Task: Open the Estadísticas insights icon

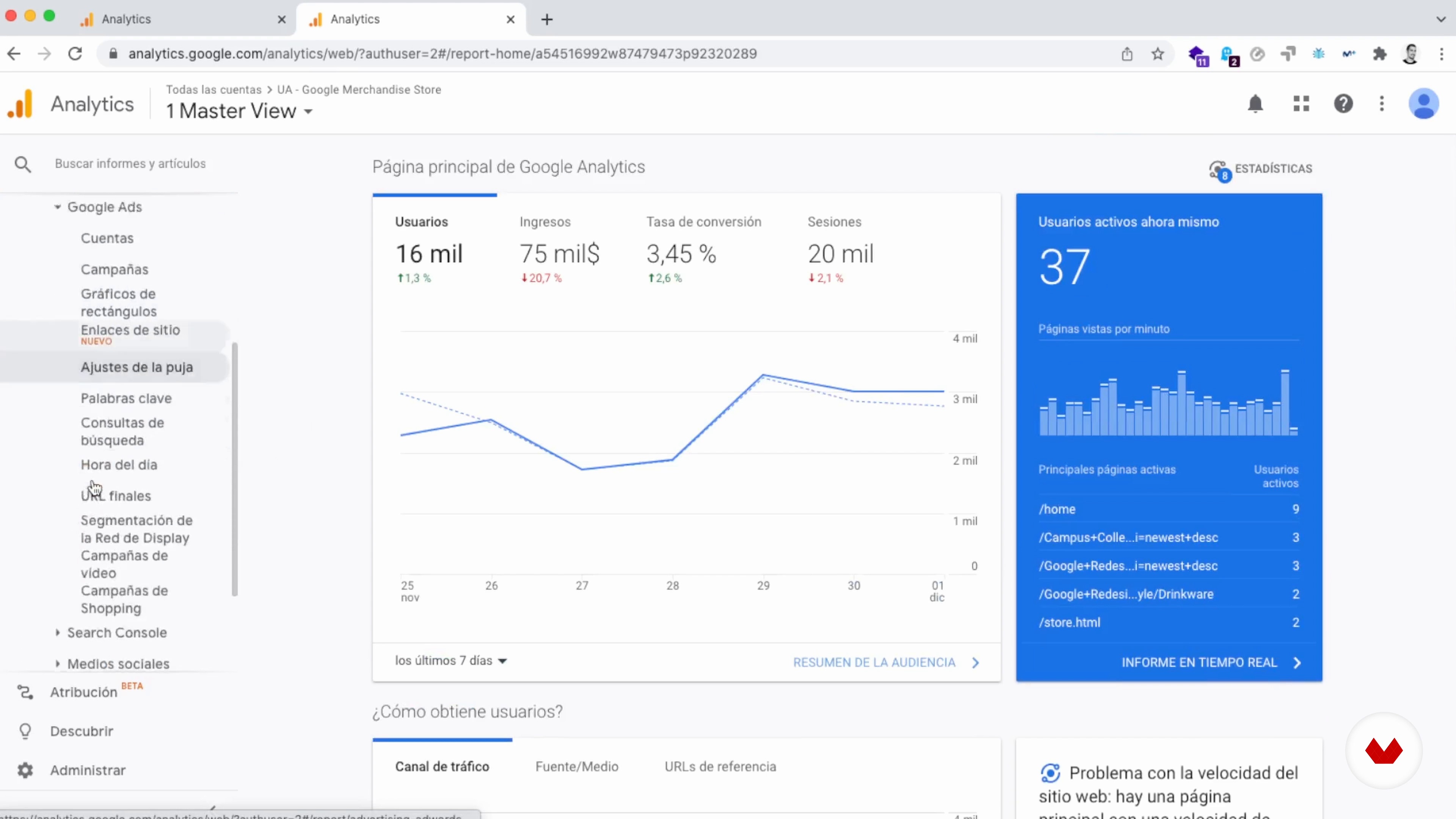Action: pos(1219,170)
